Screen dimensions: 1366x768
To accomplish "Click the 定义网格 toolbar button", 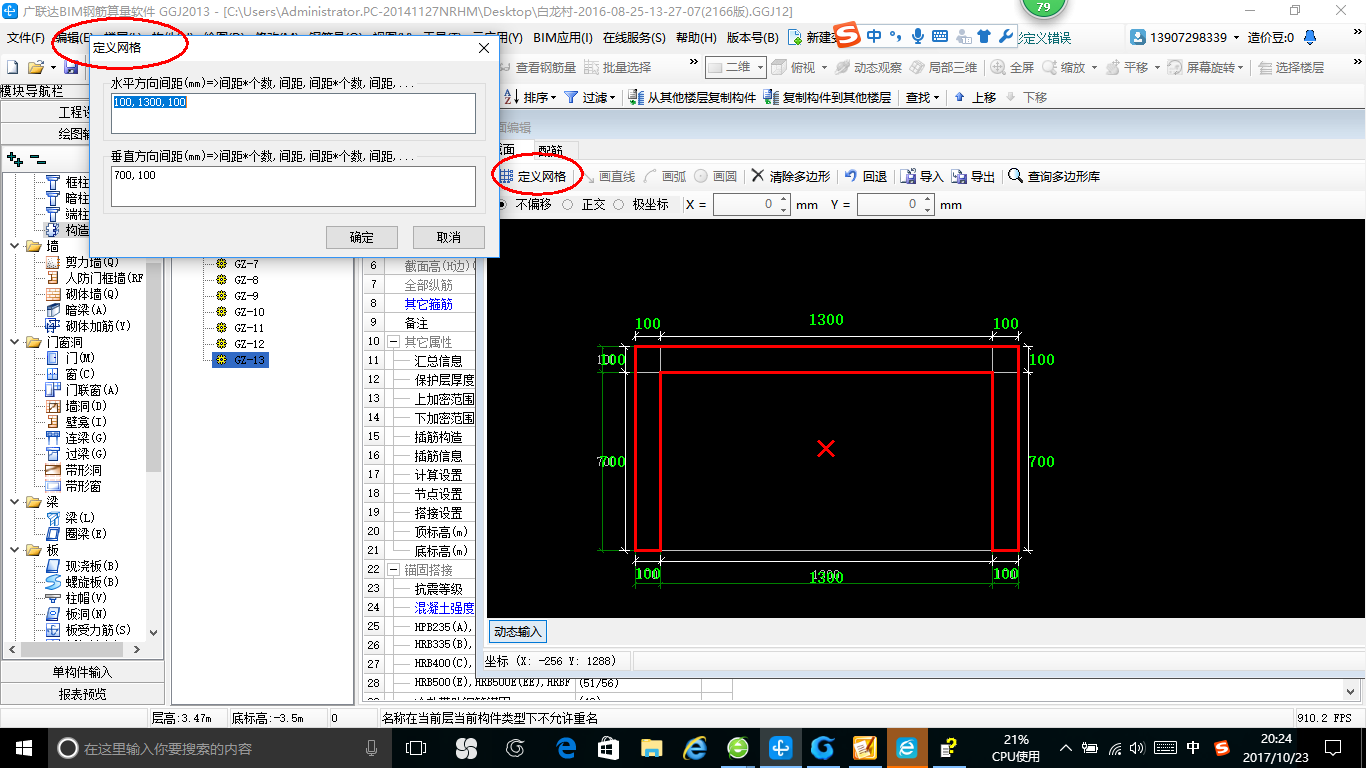I will click(533, 176).
